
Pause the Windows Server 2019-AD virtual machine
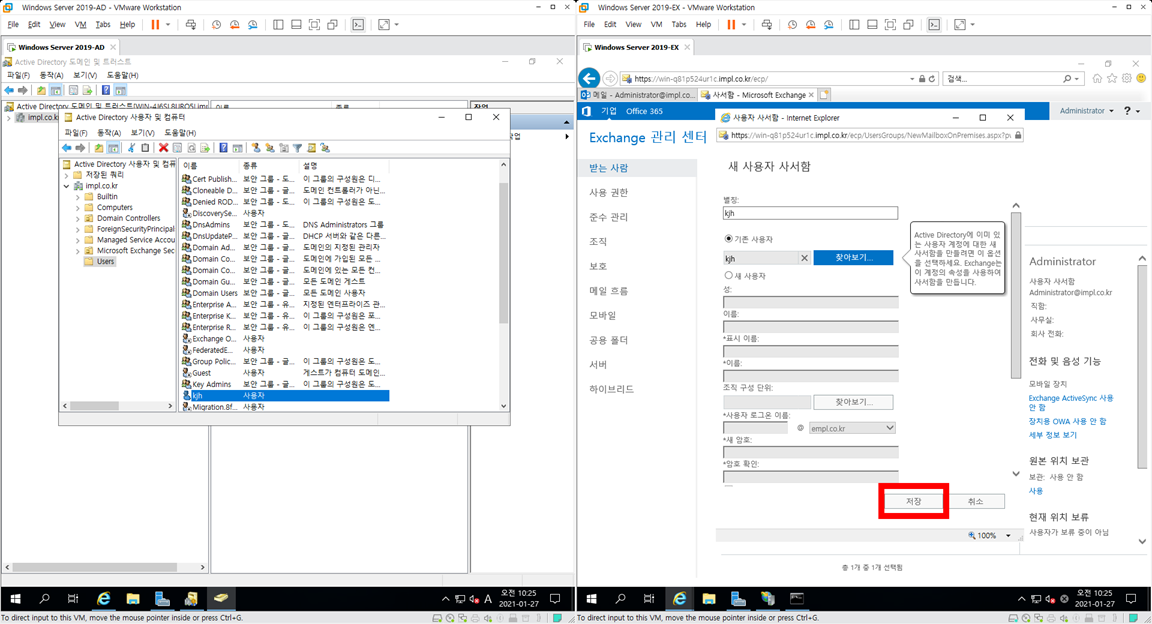[155, 24]
